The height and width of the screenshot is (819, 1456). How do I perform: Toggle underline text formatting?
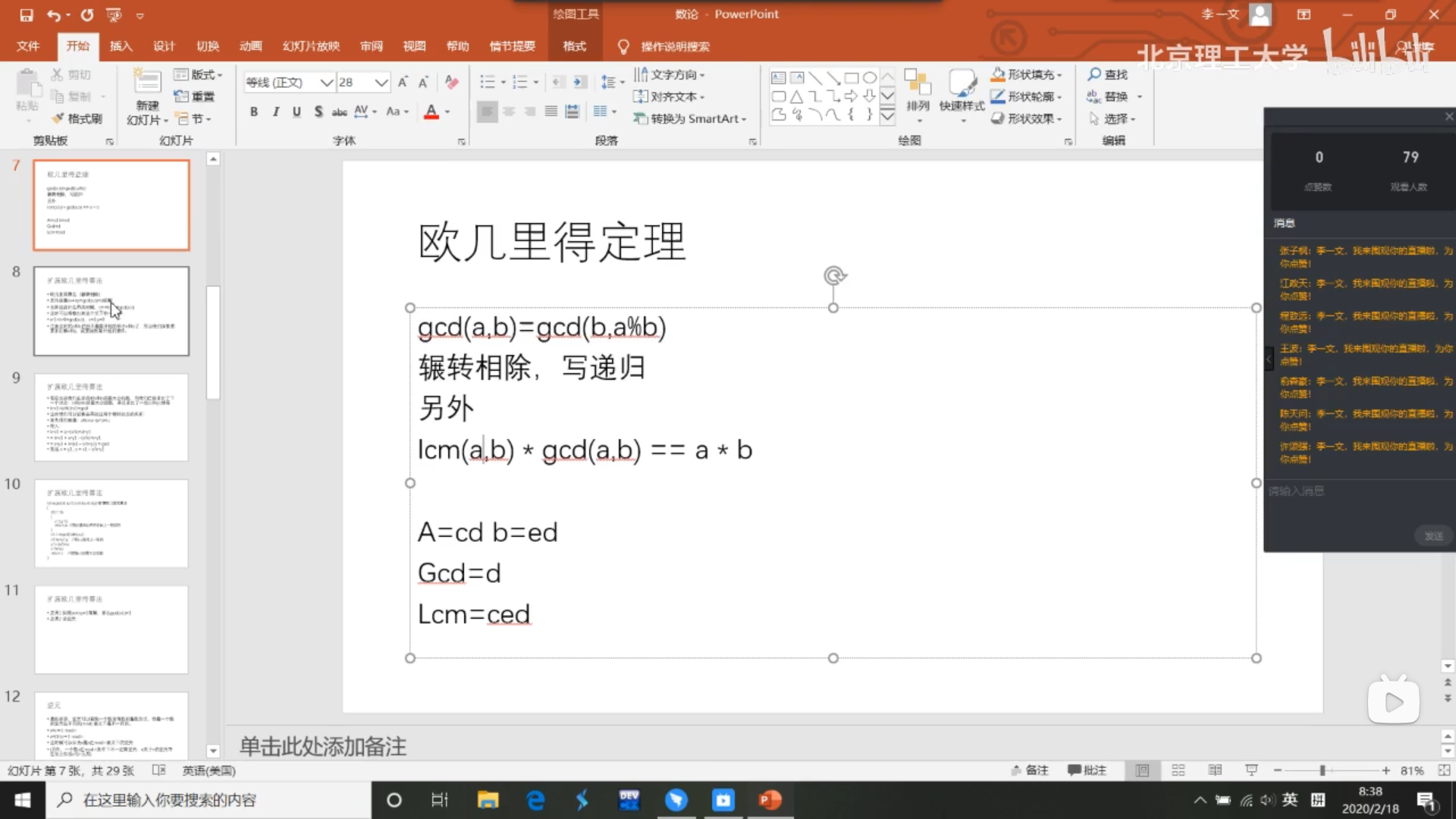297,112
